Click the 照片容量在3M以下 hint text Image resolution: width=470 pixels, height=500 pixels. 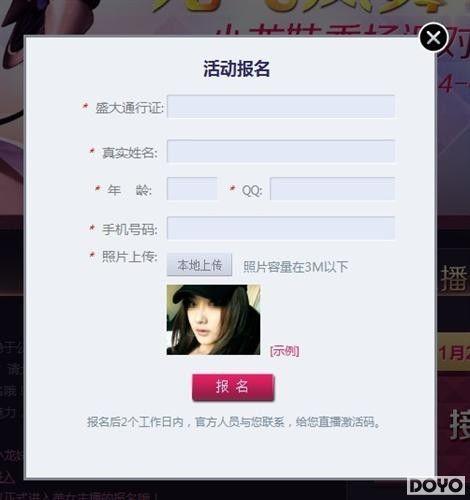[x=296, y=267]
